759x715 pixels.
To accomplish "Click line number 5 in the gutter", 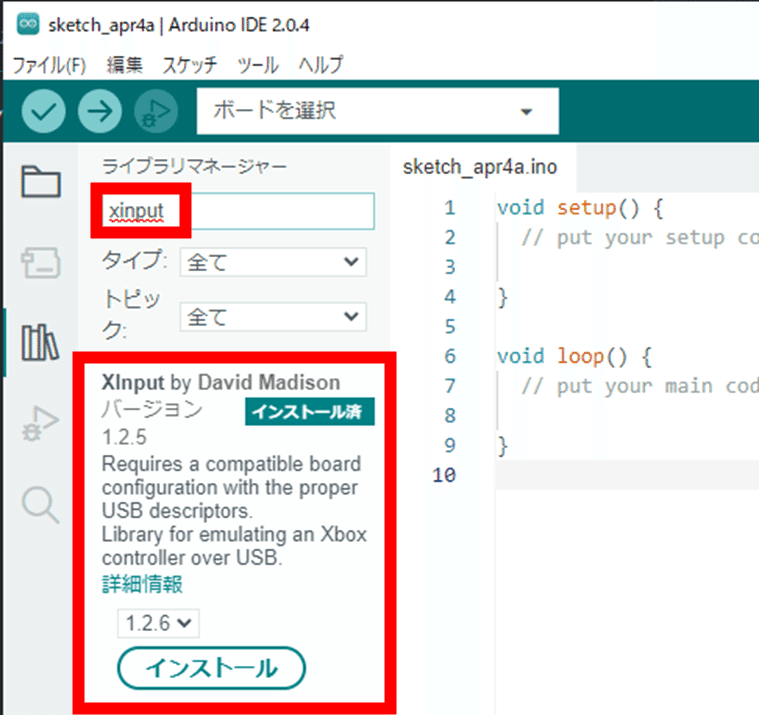I will pos(450,326).
